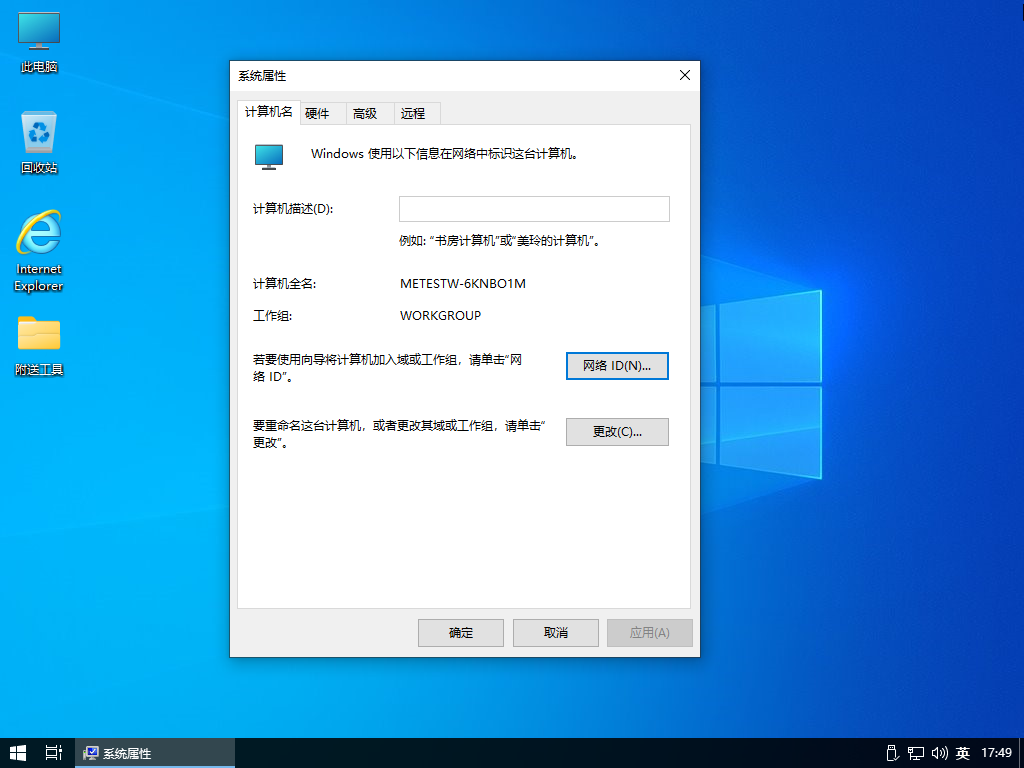Open the network status tray icon
This screenshot has width=1024, height=768.
pos(916,753)
